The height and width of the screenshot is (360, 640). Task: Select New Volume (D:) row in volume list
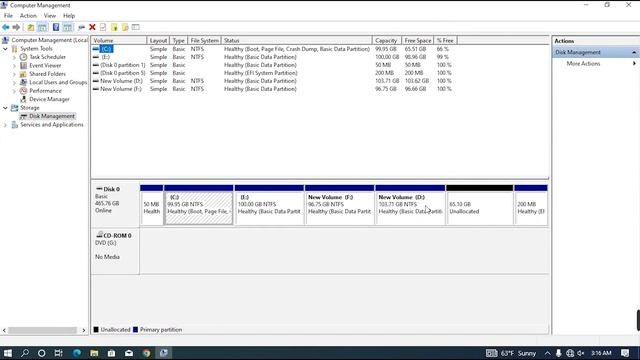[273, 81]
